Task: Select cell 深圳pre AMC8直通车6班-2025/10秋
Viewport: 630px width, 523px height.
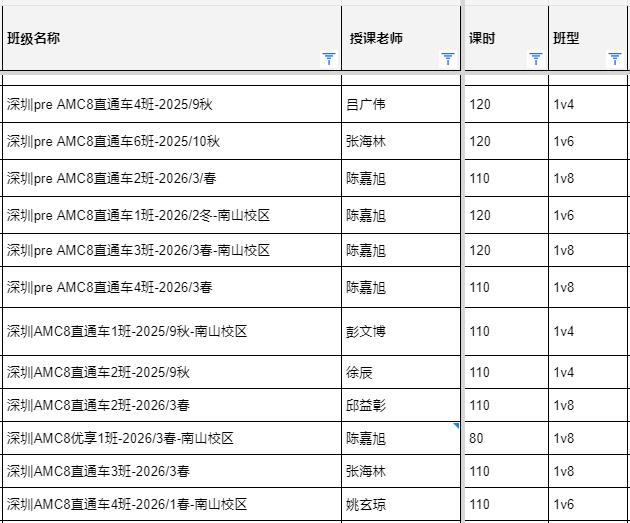Action: [172, 141]
